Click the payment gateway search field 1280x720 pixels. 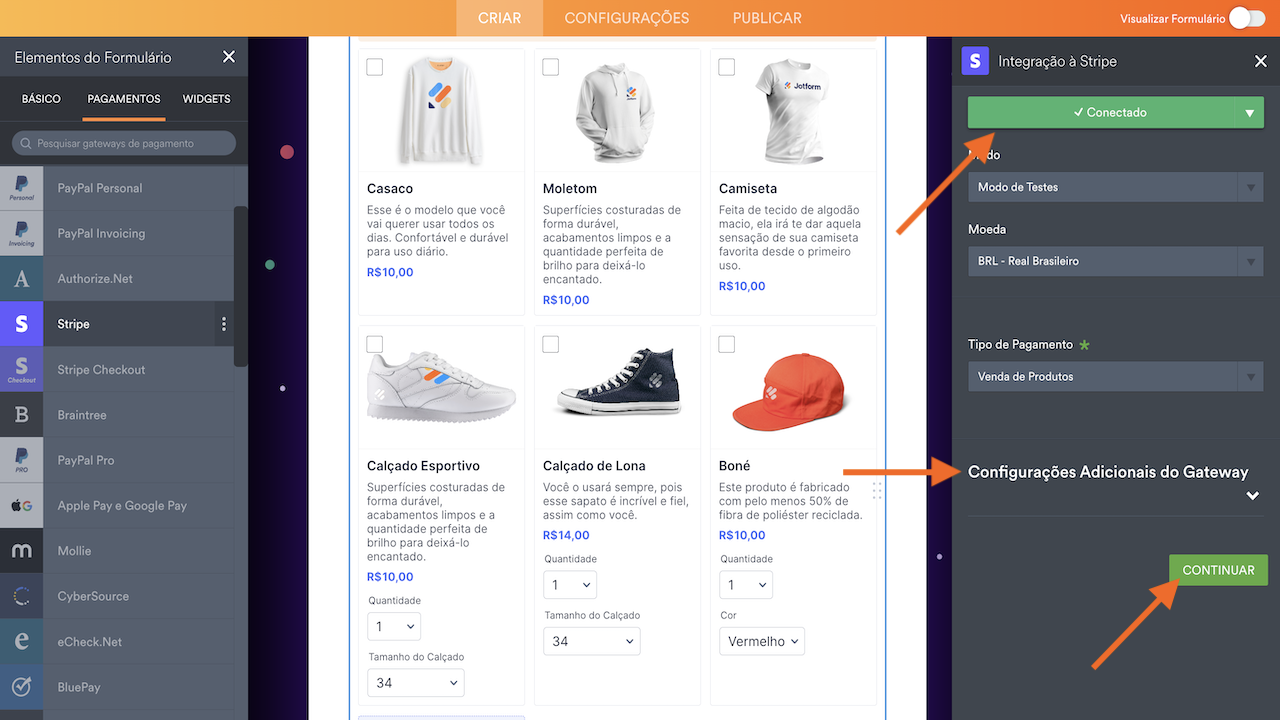pos(124,143)
